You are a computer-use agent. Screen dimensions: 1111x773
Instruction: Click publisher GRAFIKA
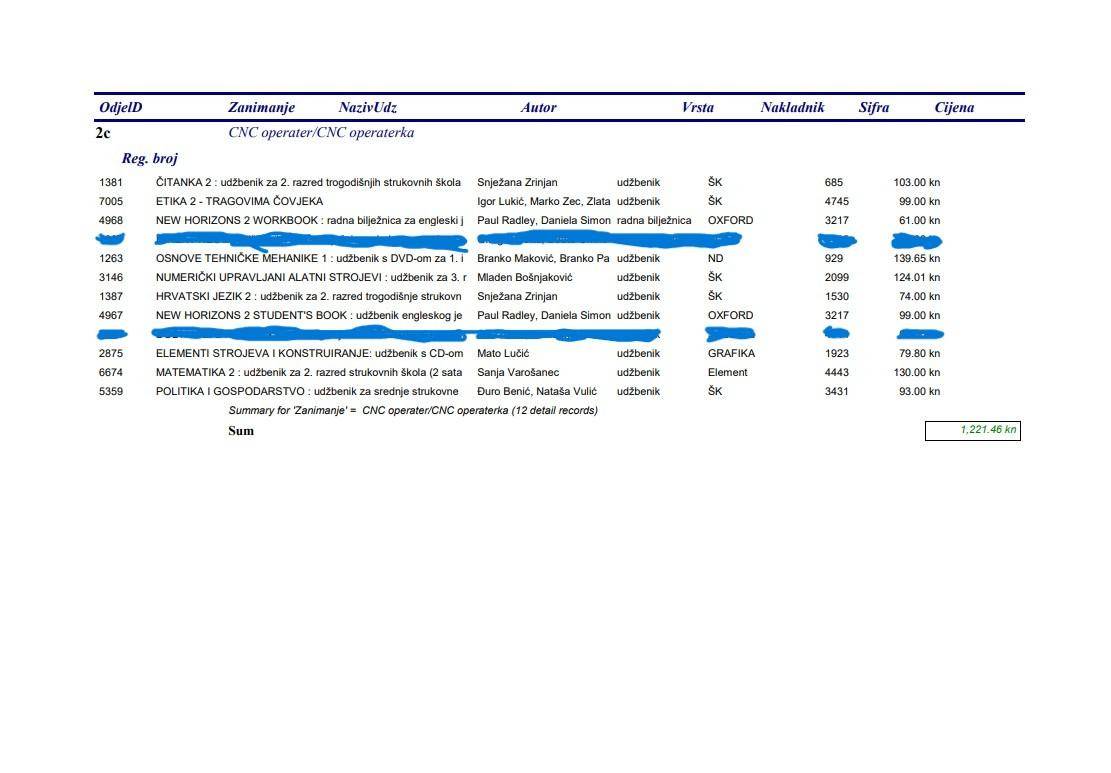(731, 354)
